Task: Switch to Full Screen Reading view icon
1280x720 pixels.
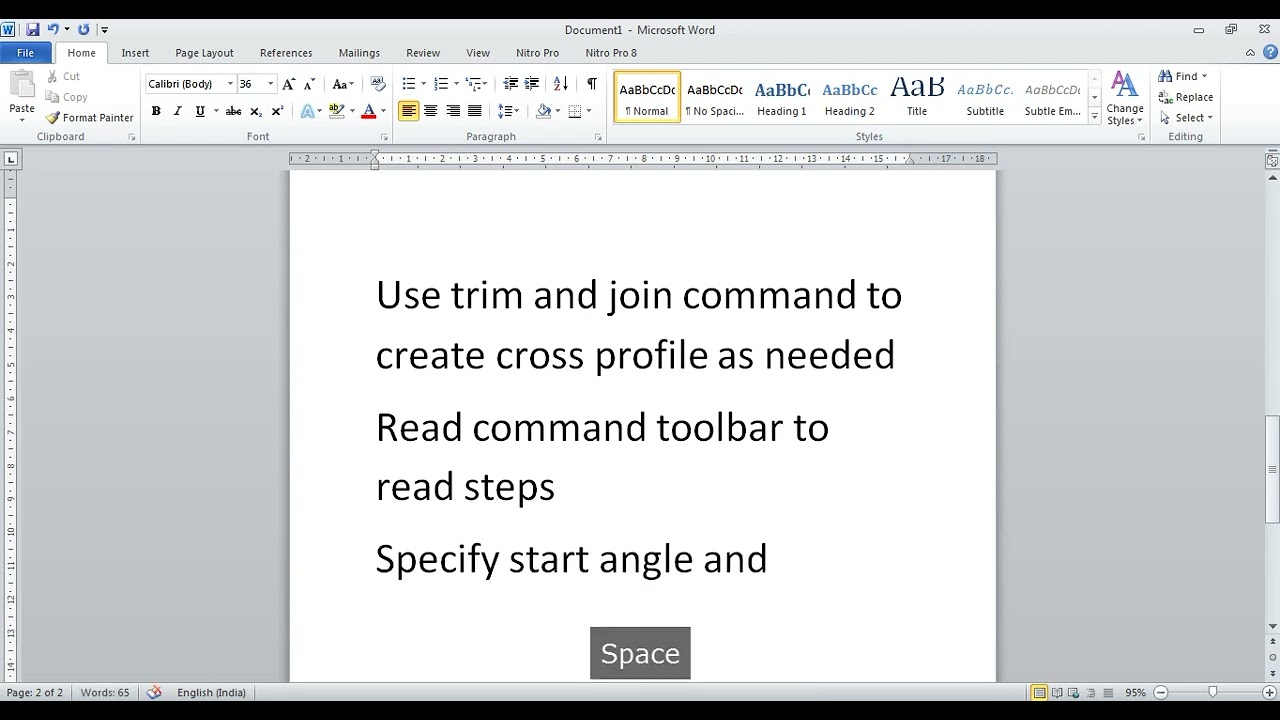Action: [x=1057, y=692]
